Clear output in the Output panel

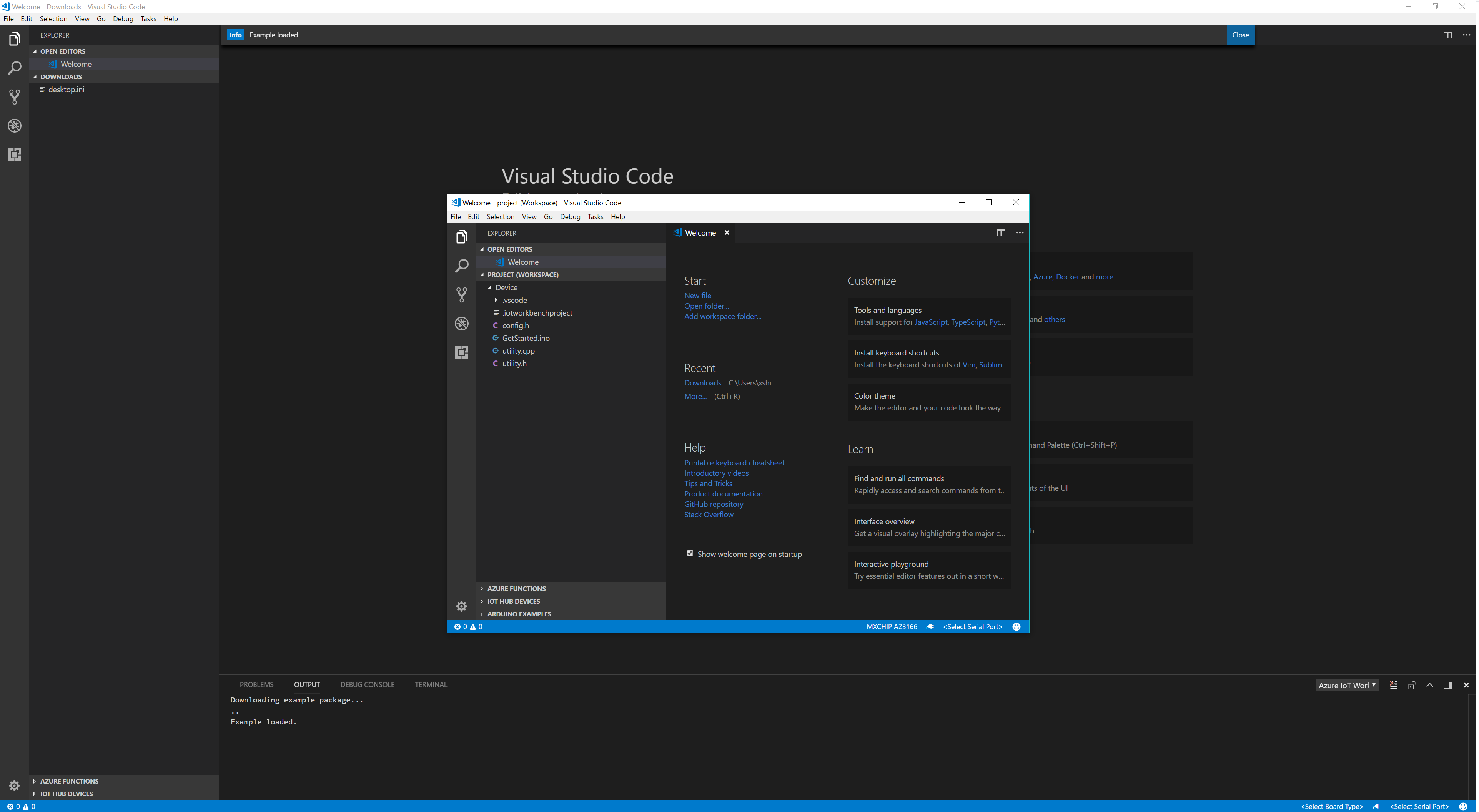point(1393,685)
